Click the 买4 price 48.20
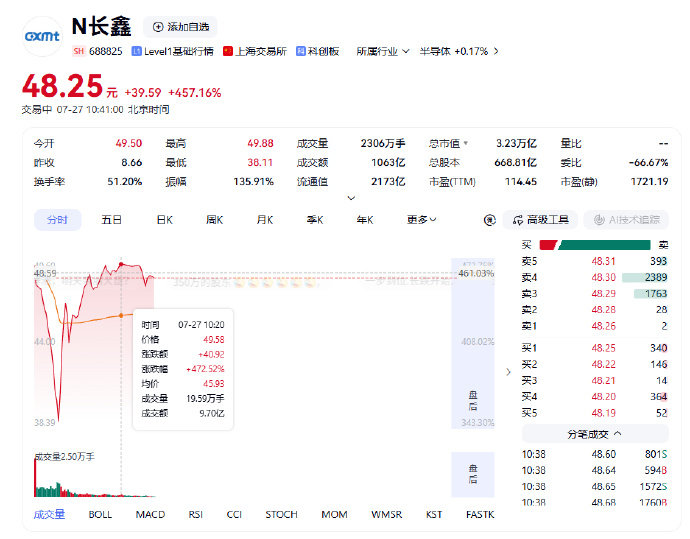 click(603, 397)
